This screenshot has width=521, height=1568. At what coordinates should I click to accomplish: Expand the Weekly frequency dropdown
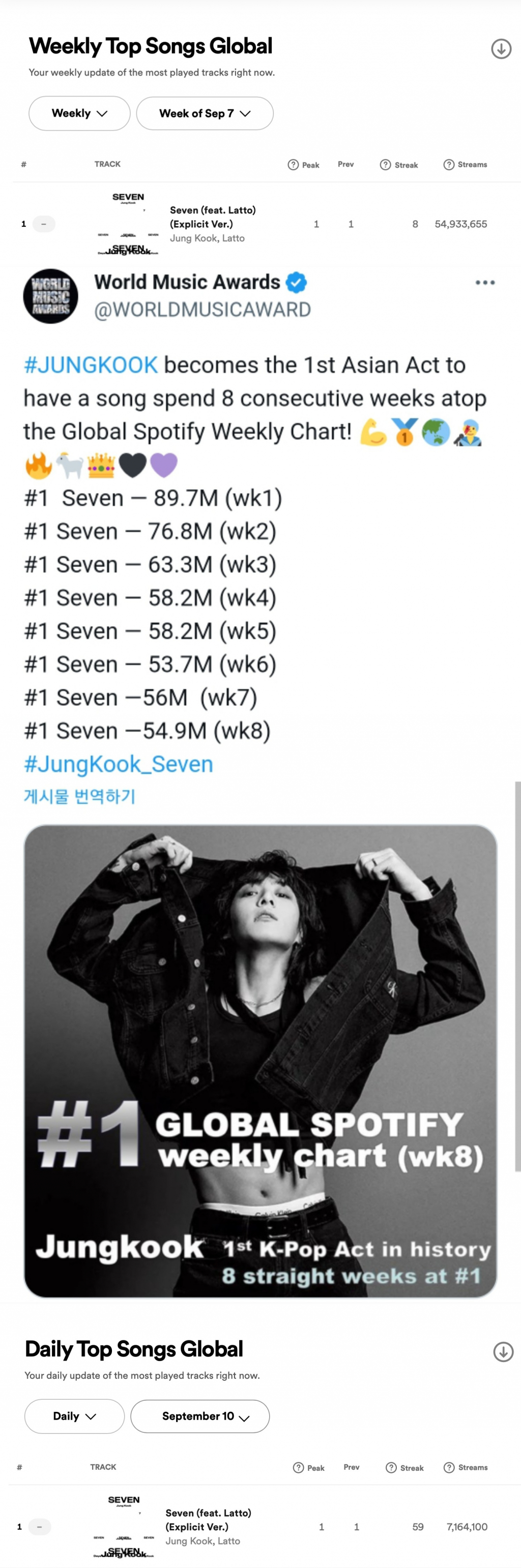[x=79, y=113]
